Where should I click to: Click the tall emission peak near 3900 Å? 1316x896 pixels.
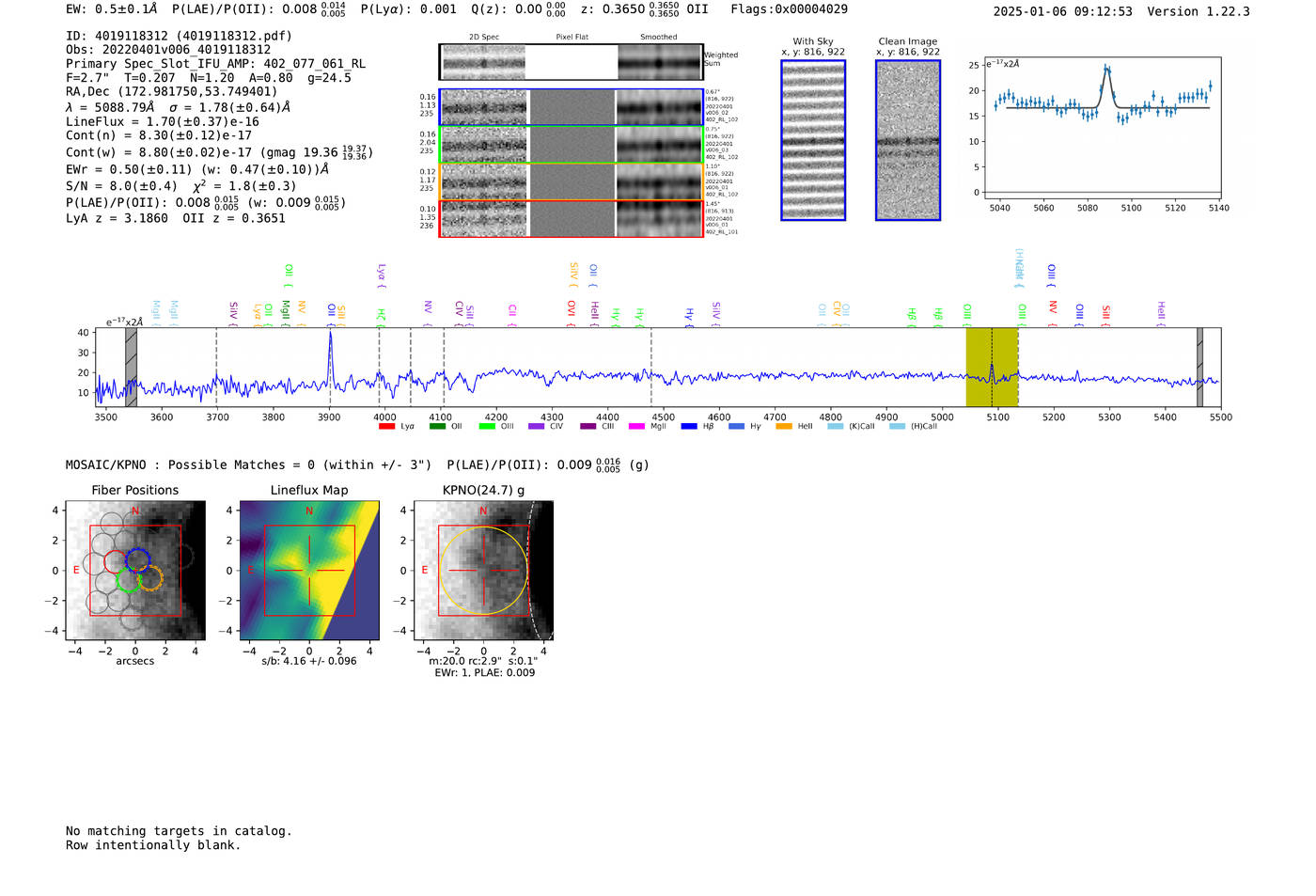point(330,357)
